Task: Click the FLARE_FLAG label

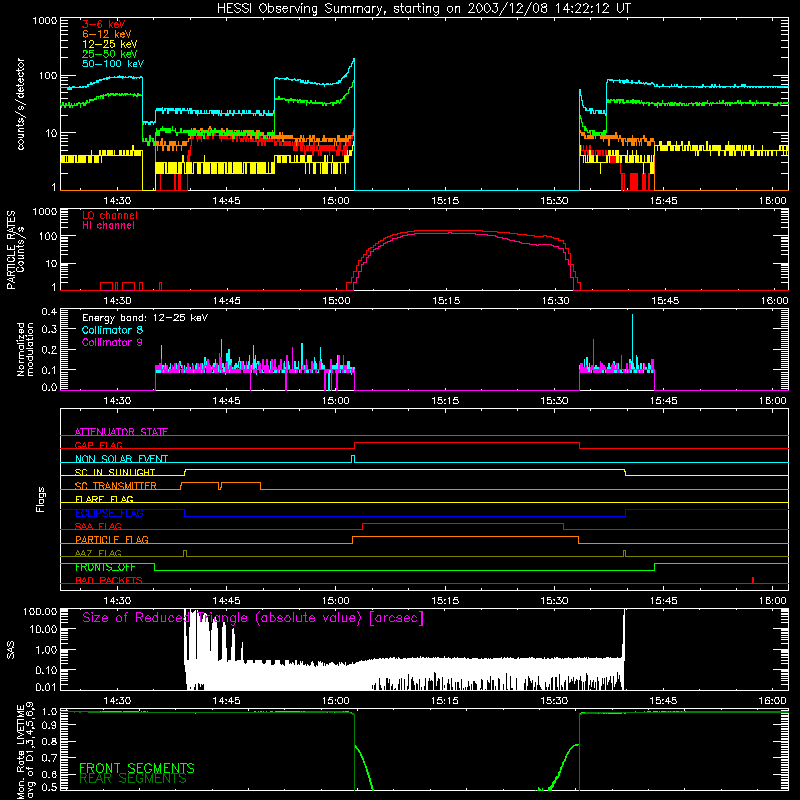Action: point(104,499)
